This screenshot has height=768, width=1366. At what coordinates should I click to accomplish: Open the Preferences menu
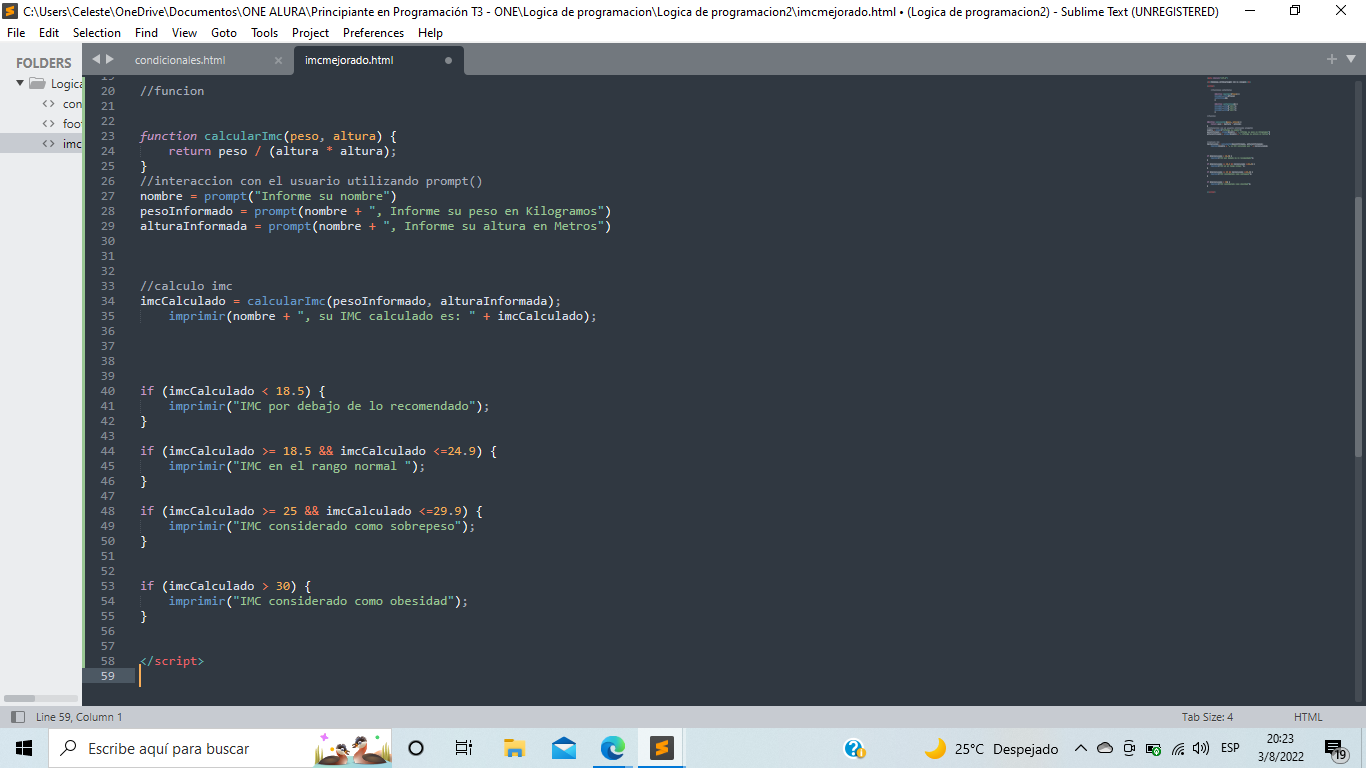[373, 33]
